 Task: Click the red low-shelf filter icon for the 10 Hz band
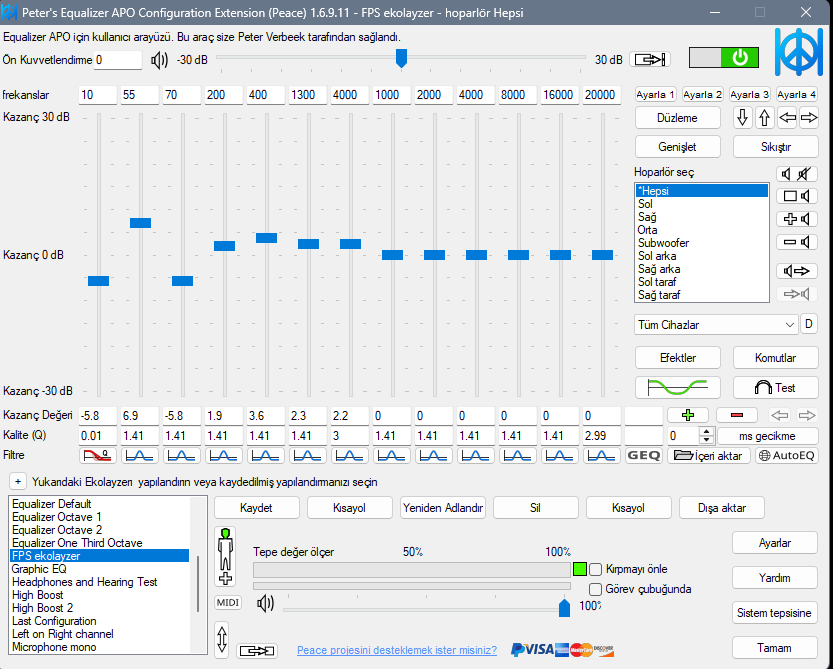98,455
